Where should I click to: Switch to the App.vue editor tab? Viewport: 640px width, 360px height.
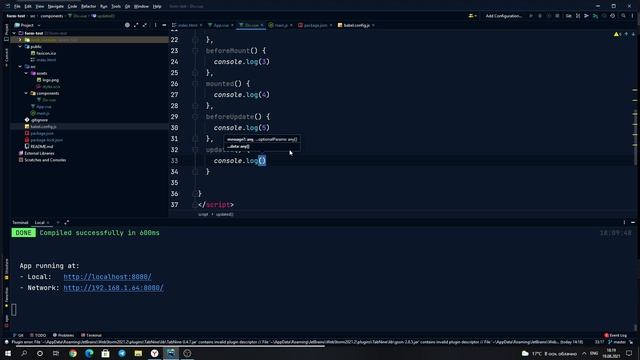[221, 25]
